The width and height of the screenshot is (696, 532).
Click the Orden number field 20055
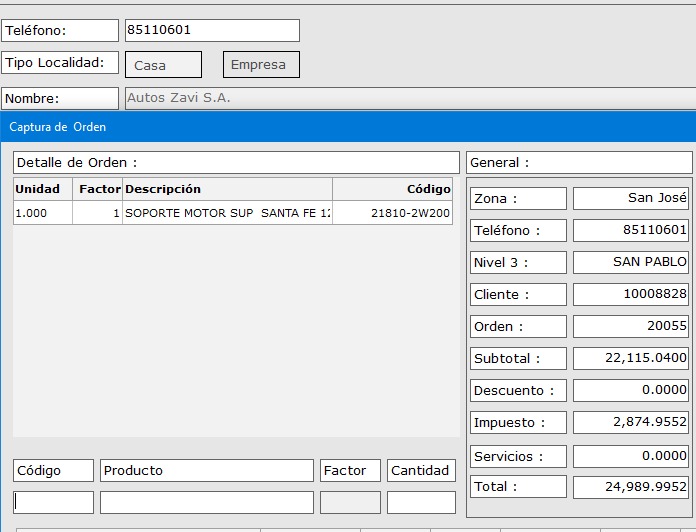point(630,326)
